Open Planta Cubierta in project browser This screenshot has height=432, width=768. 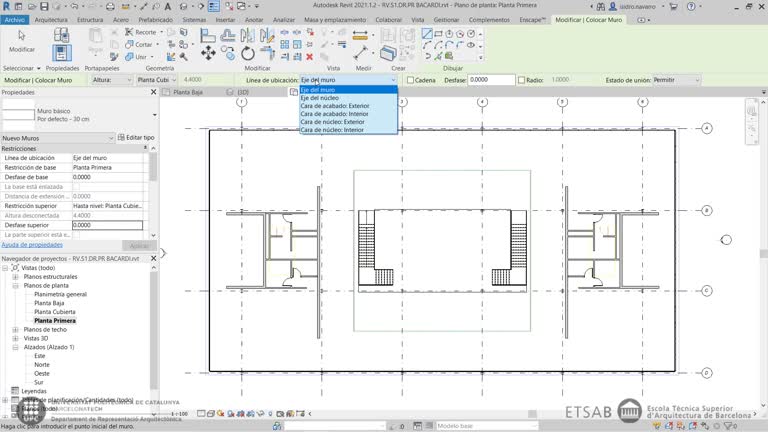click(56, 312)
